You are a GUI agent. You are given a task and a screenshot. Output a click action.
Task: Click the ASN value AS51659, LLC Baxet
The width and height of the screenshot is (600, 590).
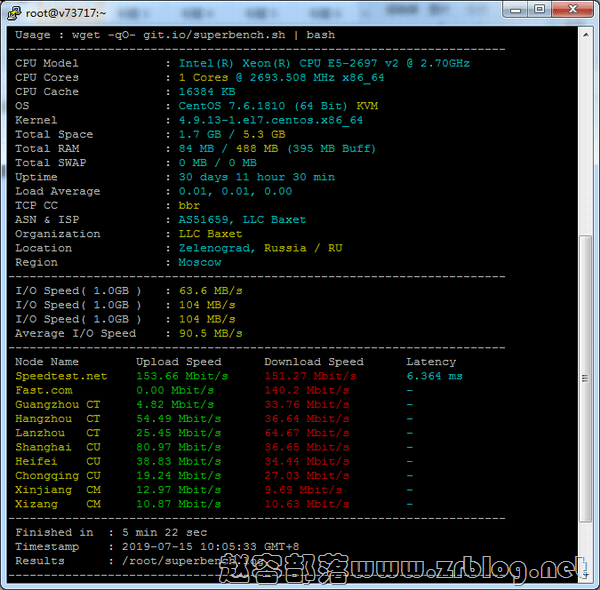pos(242,220)
